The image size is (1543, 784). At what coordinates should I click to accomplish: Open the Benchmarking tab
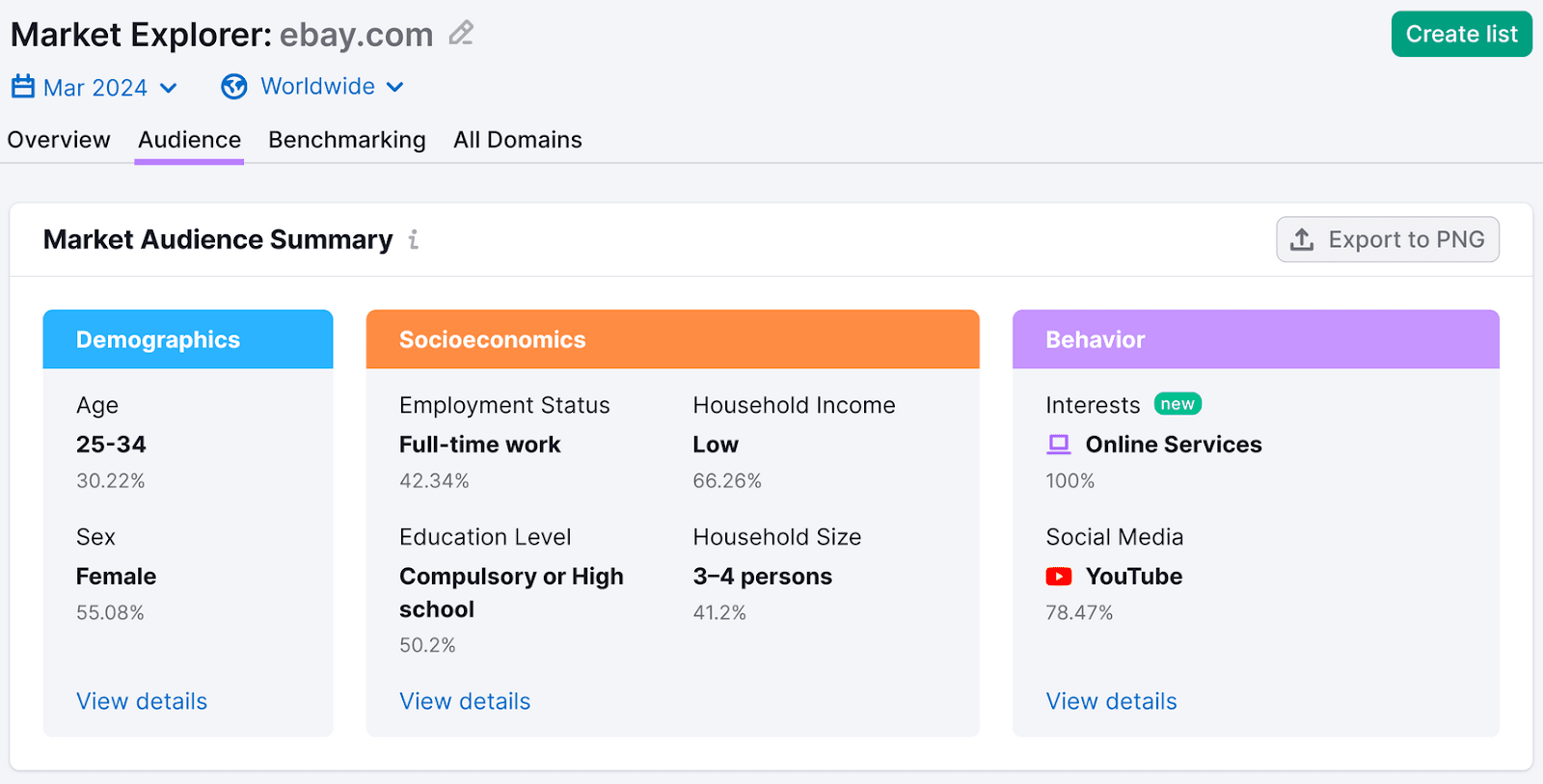click(x=346, y=139)
